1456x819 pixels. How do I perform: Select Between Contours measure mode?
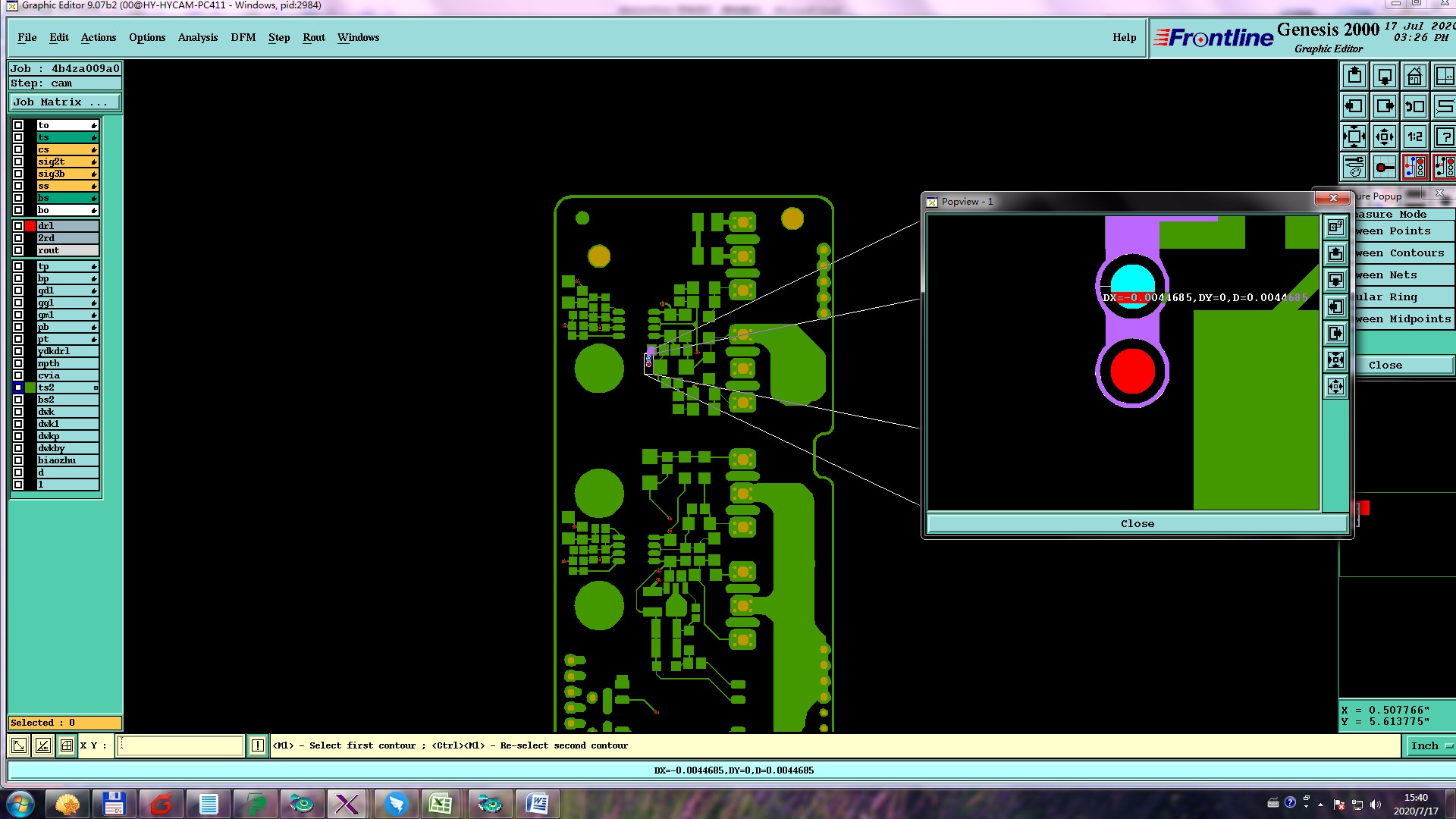[1403, 253]
